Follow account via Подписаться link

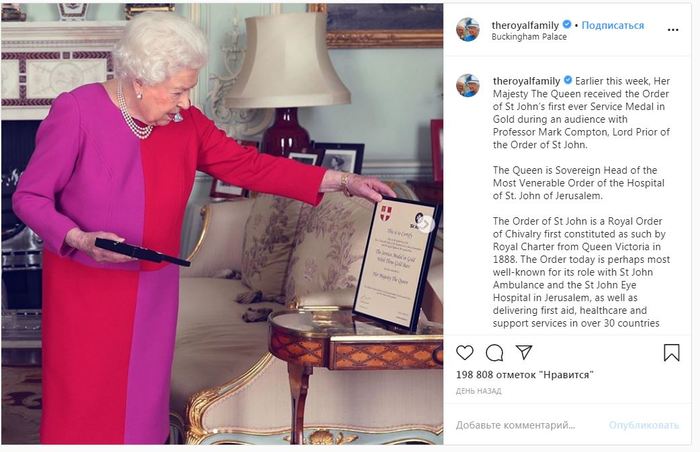[612, 25]
